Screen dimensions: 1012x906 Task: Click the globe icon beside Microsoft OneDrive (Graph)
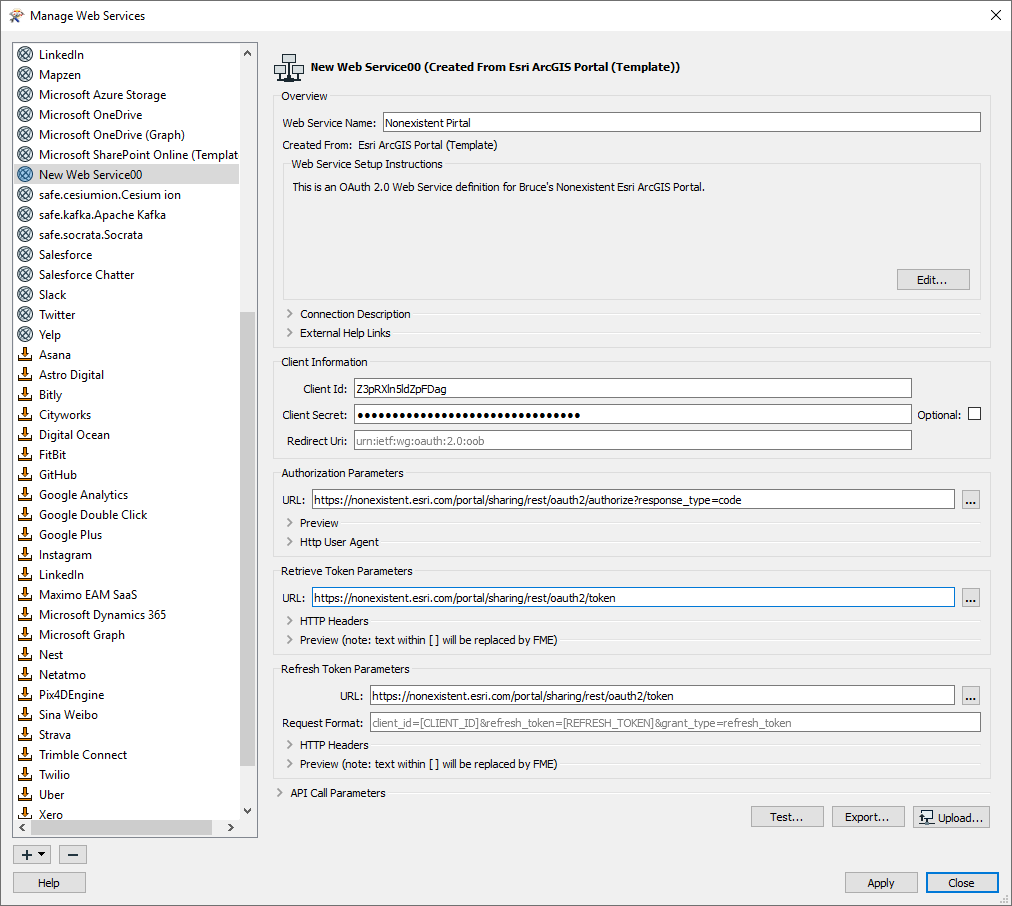click(x=25, y=134)
